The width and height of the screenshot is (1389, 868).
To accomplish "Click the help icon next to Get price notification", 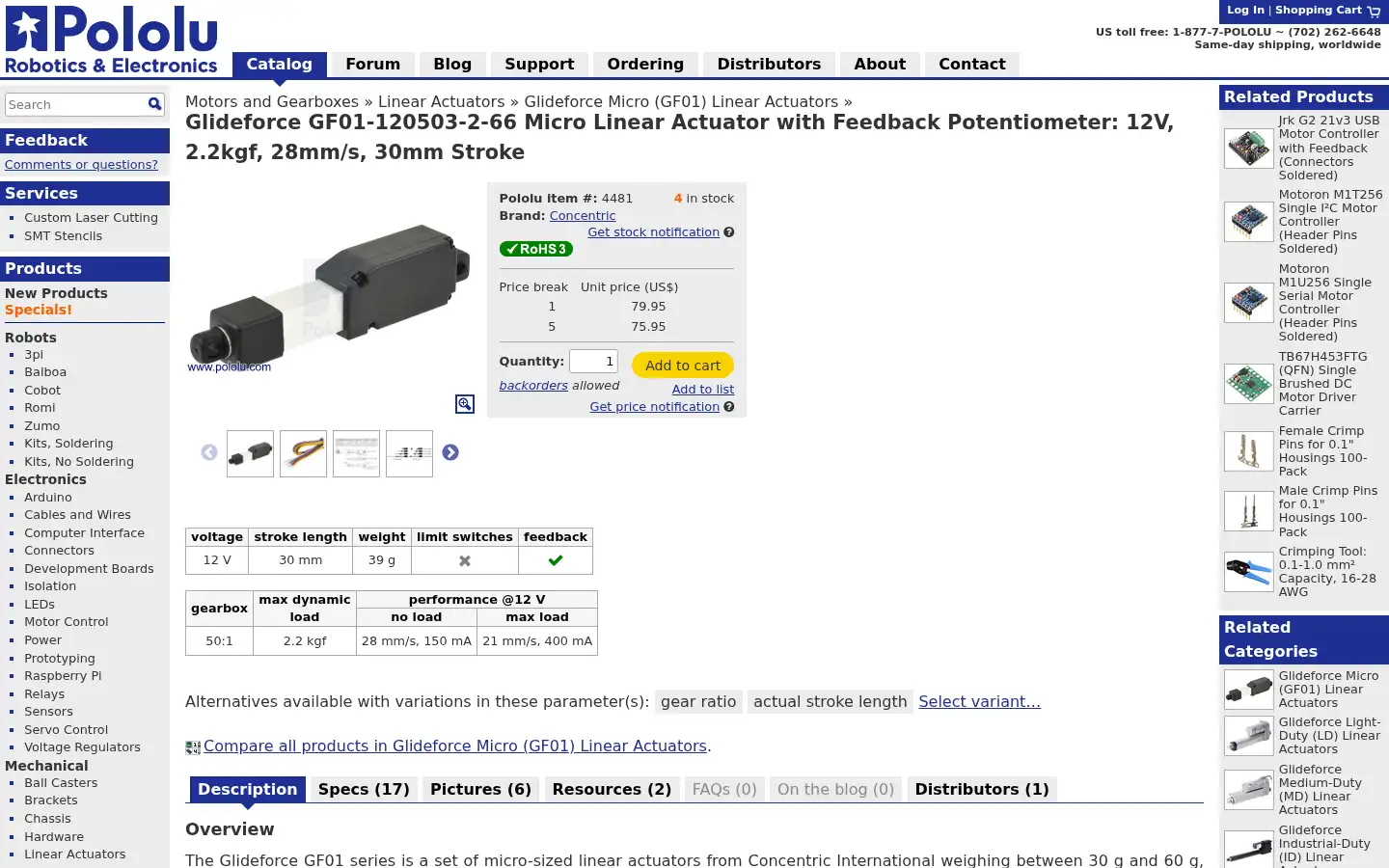I will click(x=729, y=407).
